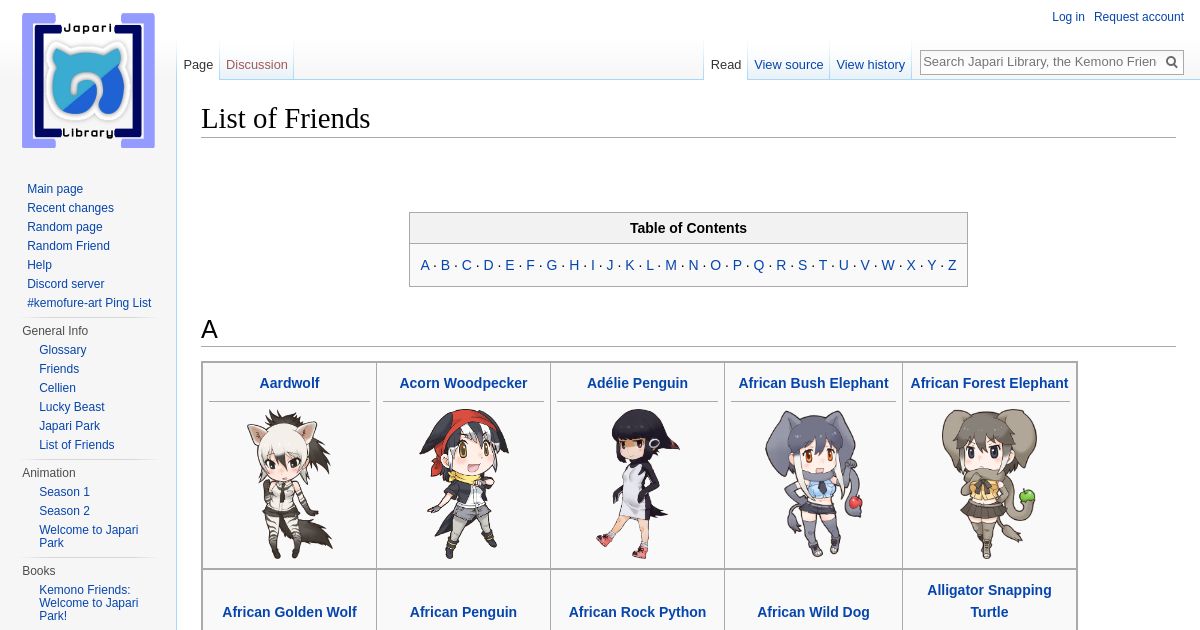Open the Acorn Woodpecker name link
Screen dimensions: 1200x630
[x=463, y=383]
